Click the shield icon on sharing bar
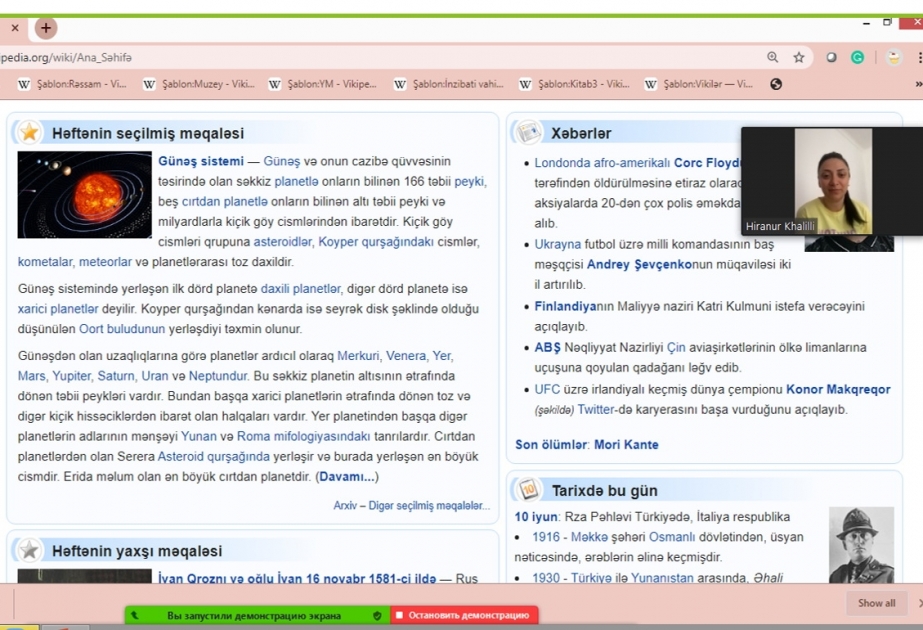 [377, 615]
